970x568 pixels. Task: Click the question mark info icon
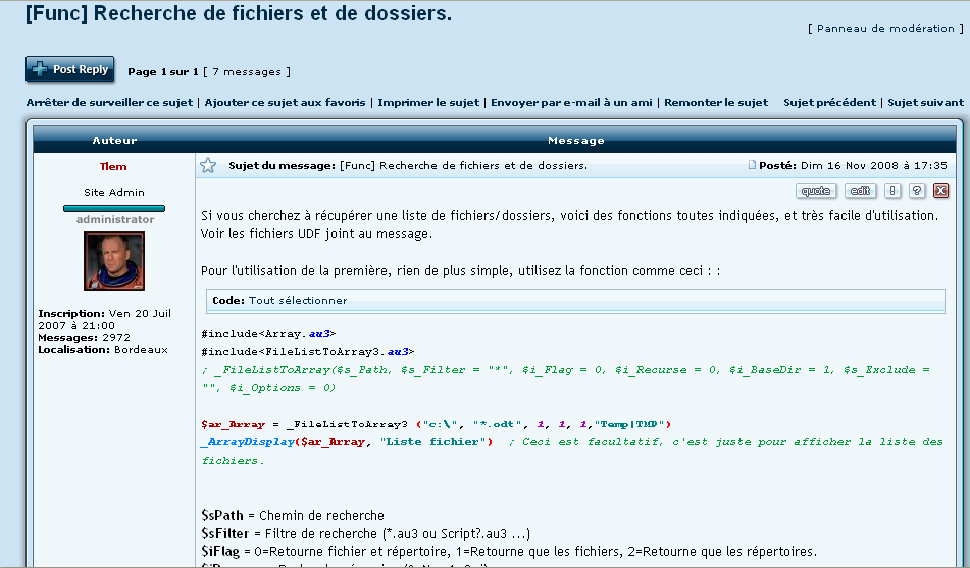tap(917, 191)
